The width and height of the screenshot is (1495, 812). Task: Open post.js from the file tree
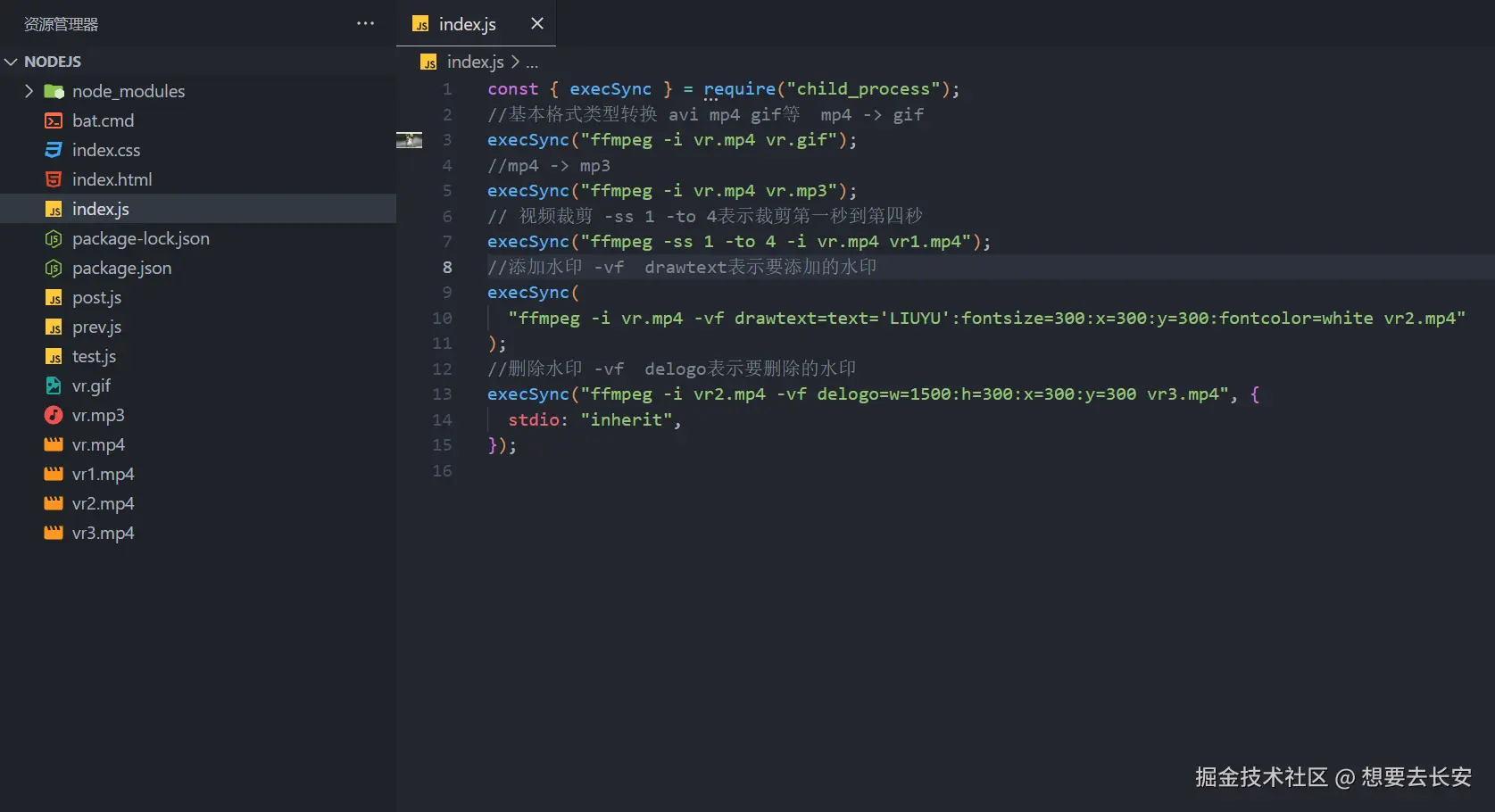coord(96,297)
